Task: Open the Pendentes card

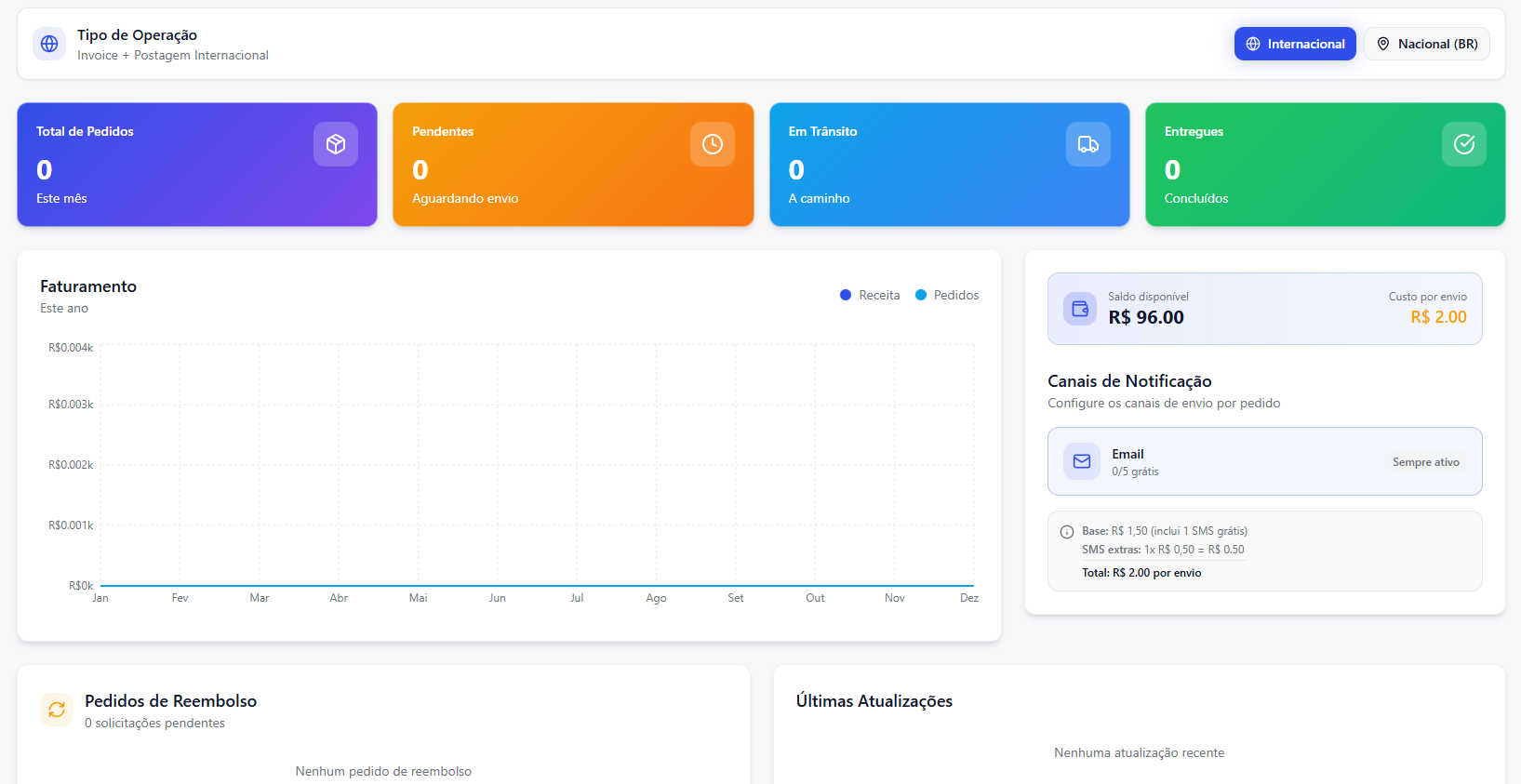Action: [x=573, y=165]
